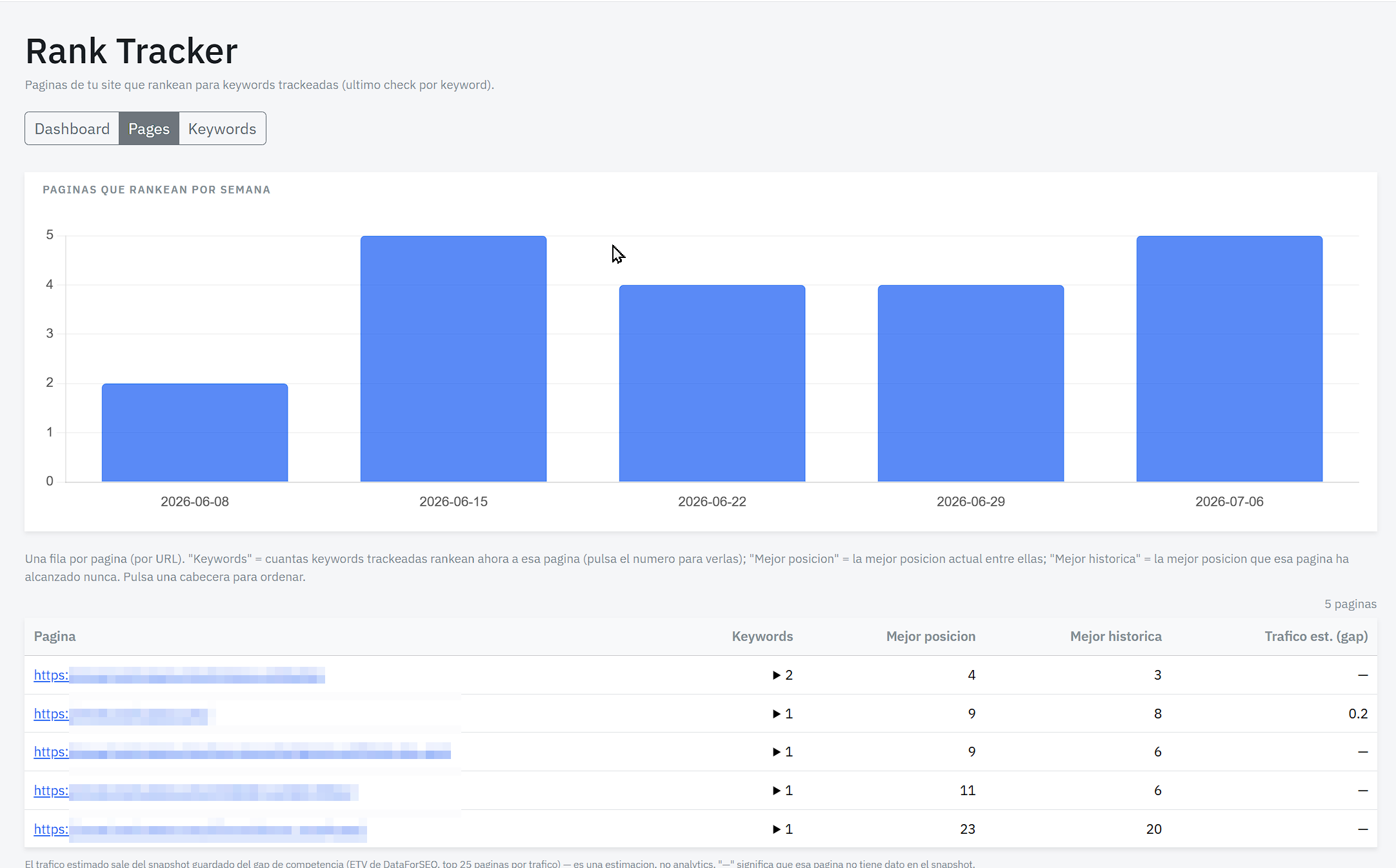Sort by Mejor posicion header
This screenshot has height=868, width=1396.
pos(930,636)
